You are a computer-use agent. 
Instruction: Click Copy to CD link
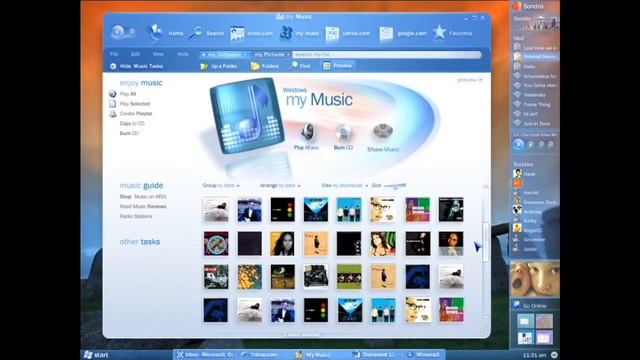click(132, 123)
